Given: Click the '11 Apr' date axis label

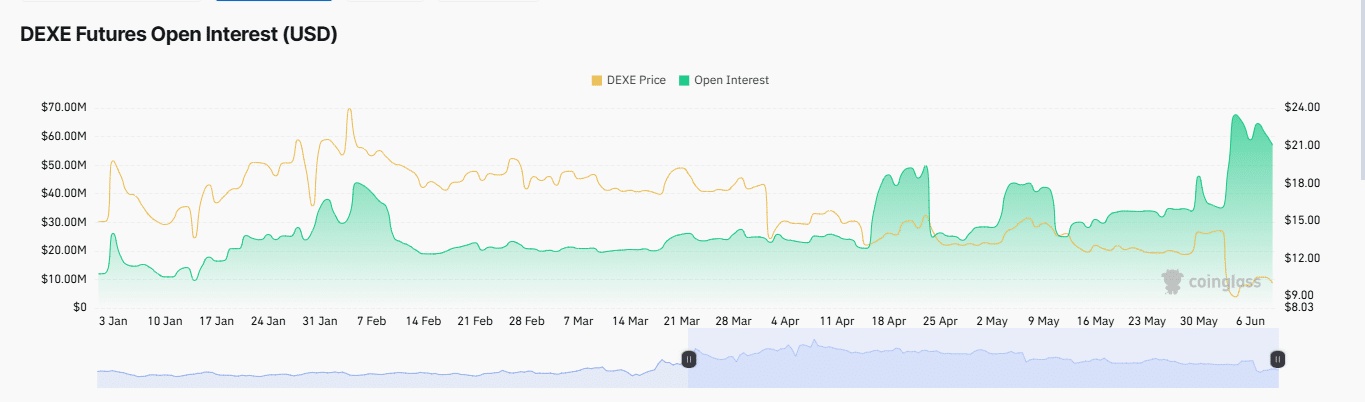Looking at the screenshot, I should click(x=837, y=322).
